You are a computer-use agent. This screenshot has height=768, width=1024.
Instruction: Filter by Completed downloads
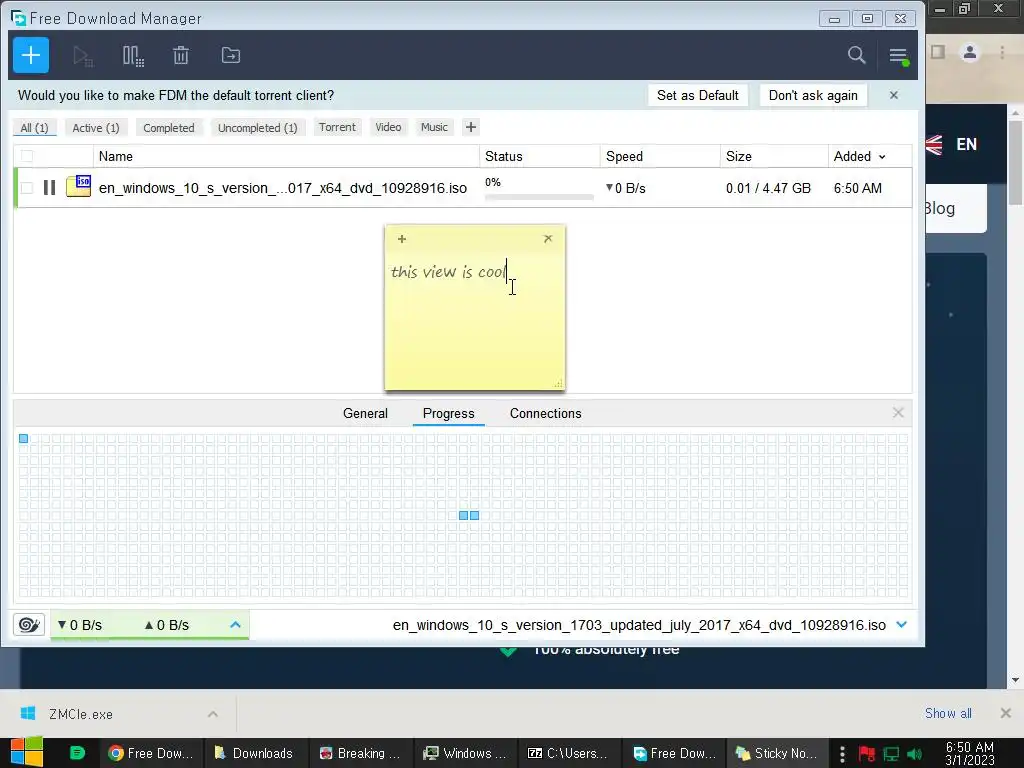pyautogui.click(x=169, y=127)
